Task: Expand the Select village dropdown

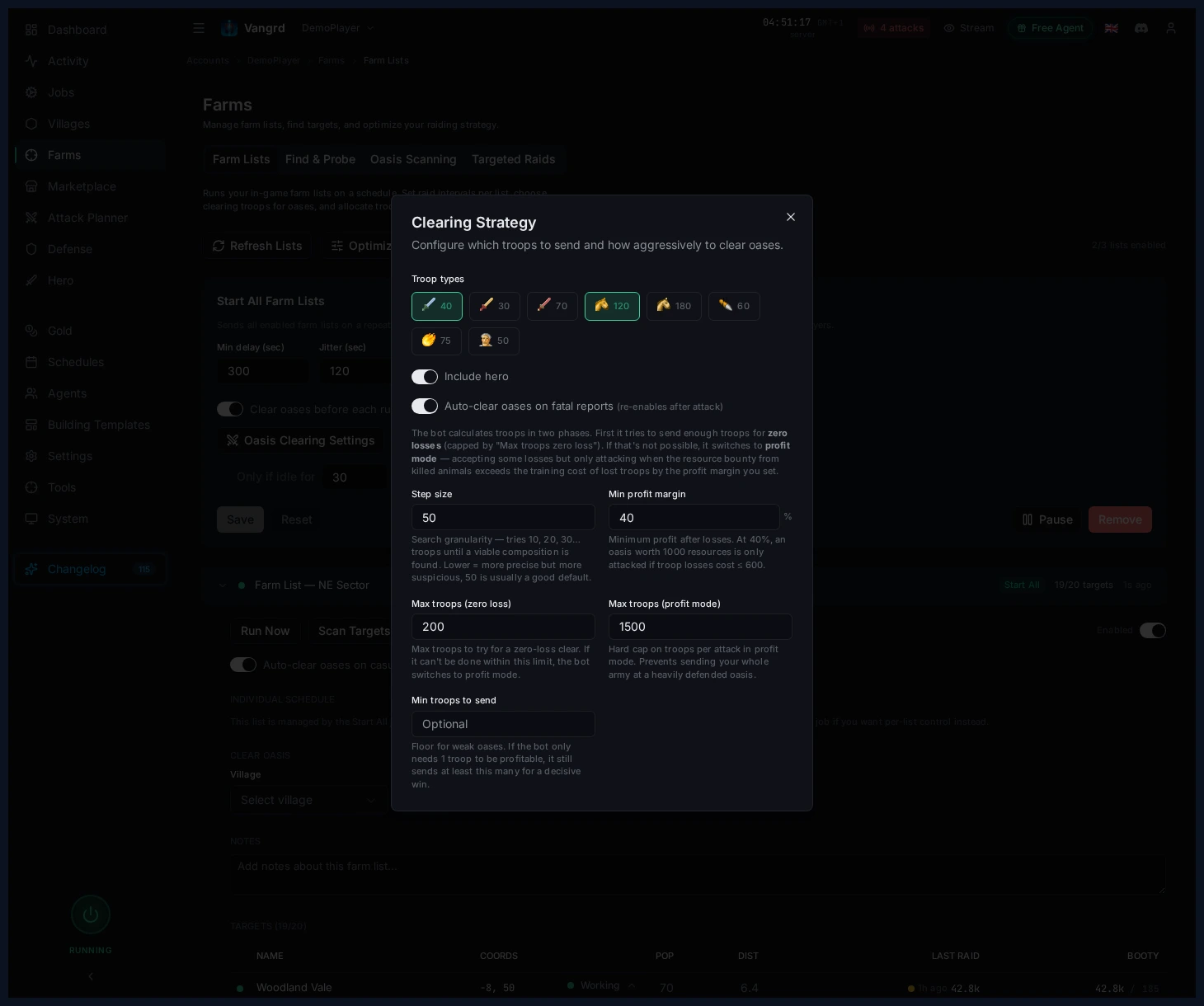Action: tap(306, 800)
